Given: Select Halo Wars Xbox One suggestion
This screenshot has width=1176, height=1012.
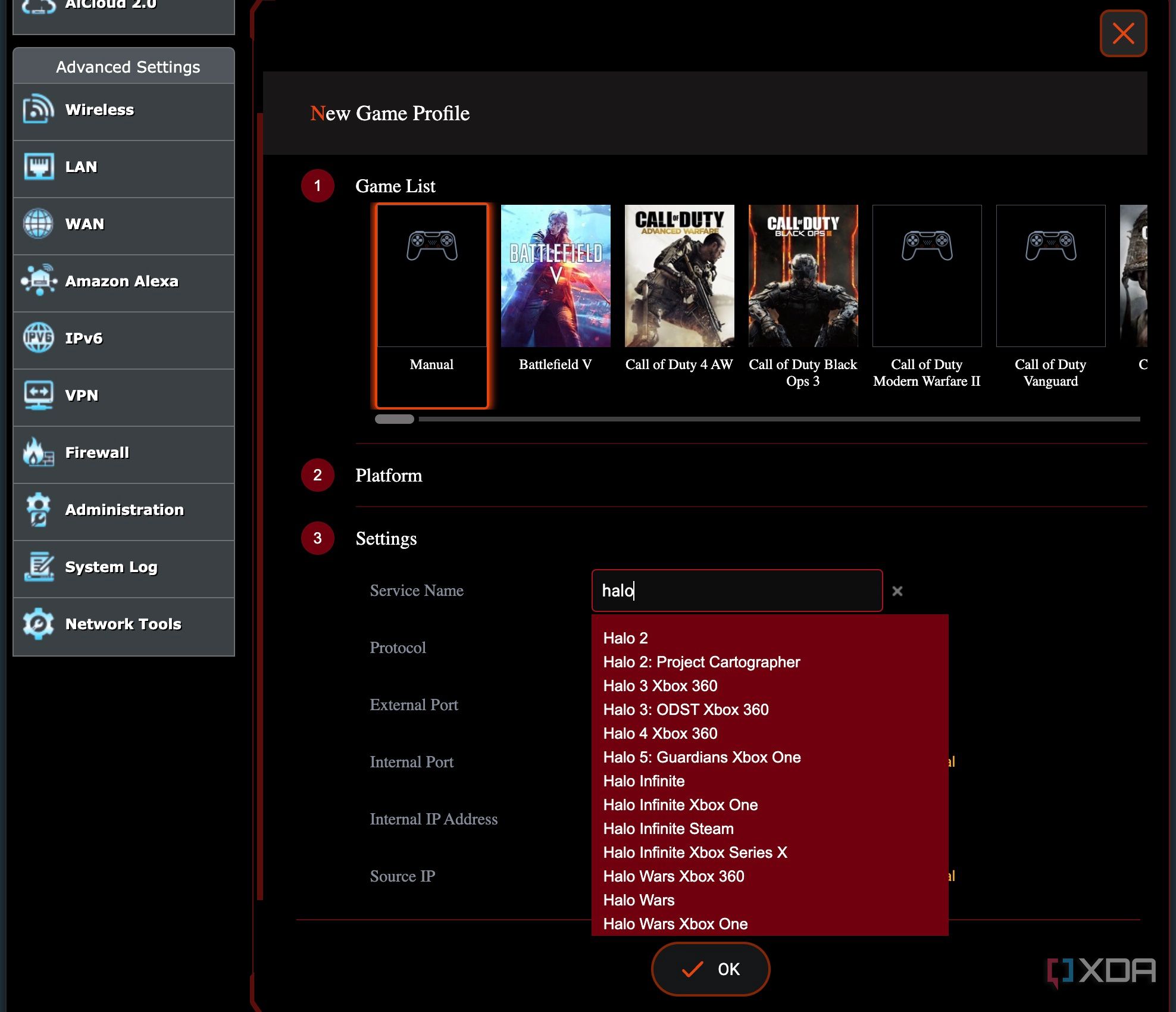Looking at the screenshot, I should [x=675, y=923].
